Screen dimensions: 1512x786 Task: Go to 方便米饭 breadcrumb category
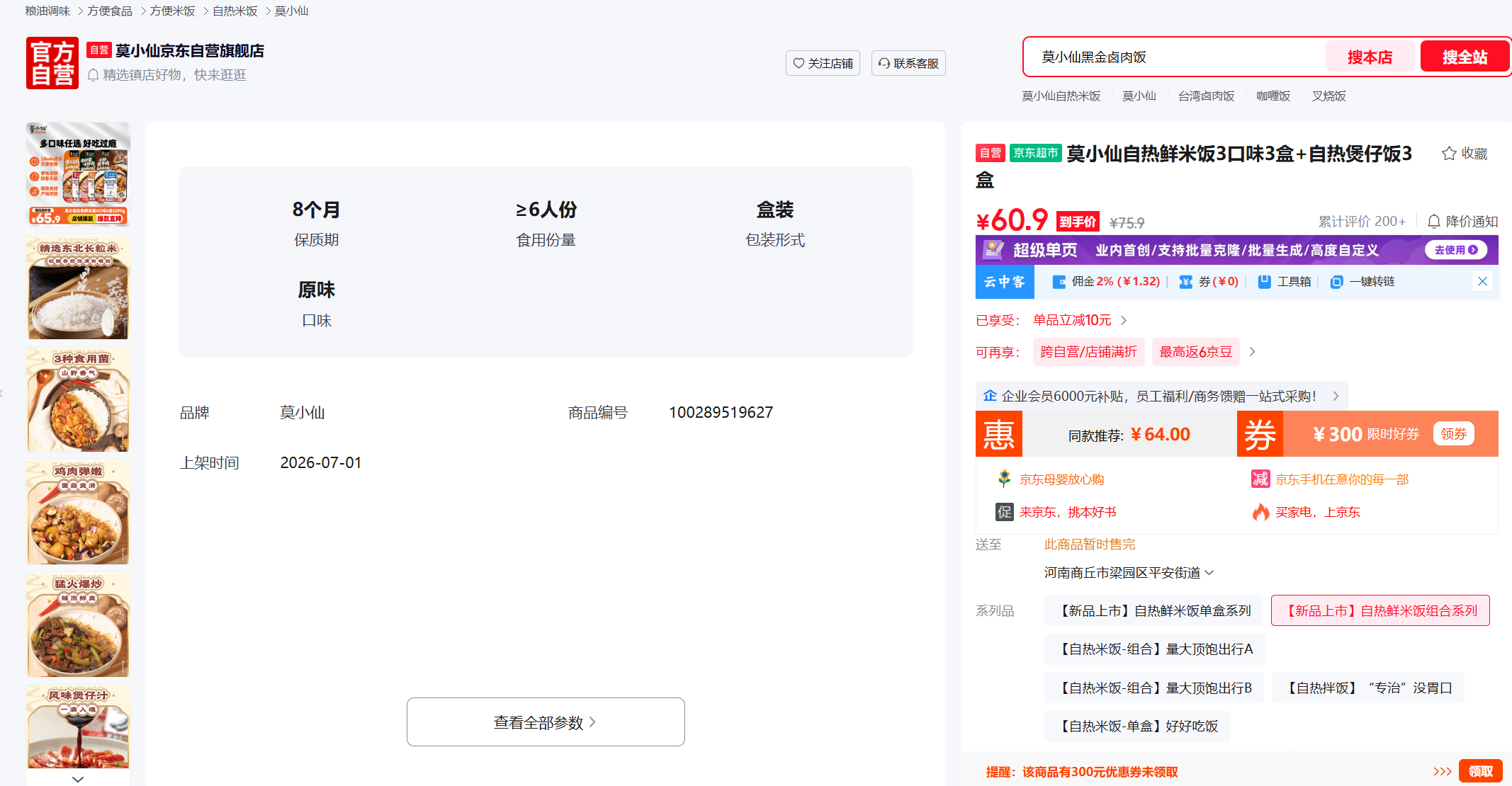172,11
